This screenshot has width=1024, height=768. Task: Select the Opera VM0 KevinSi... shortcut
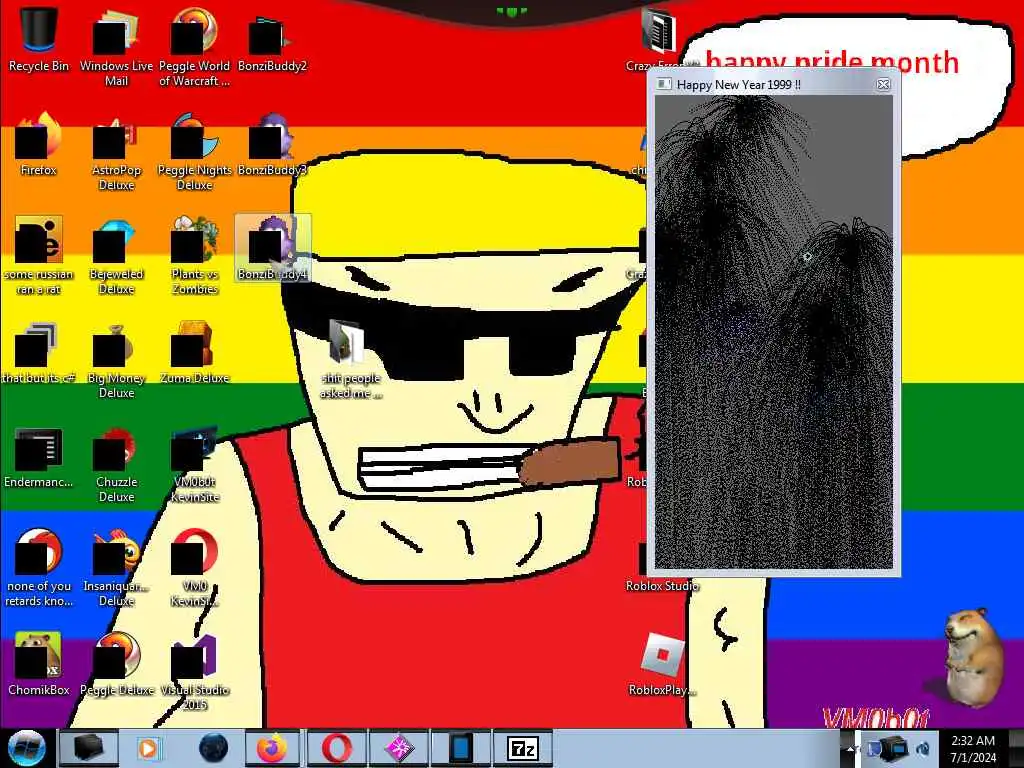tap(194, 568)
